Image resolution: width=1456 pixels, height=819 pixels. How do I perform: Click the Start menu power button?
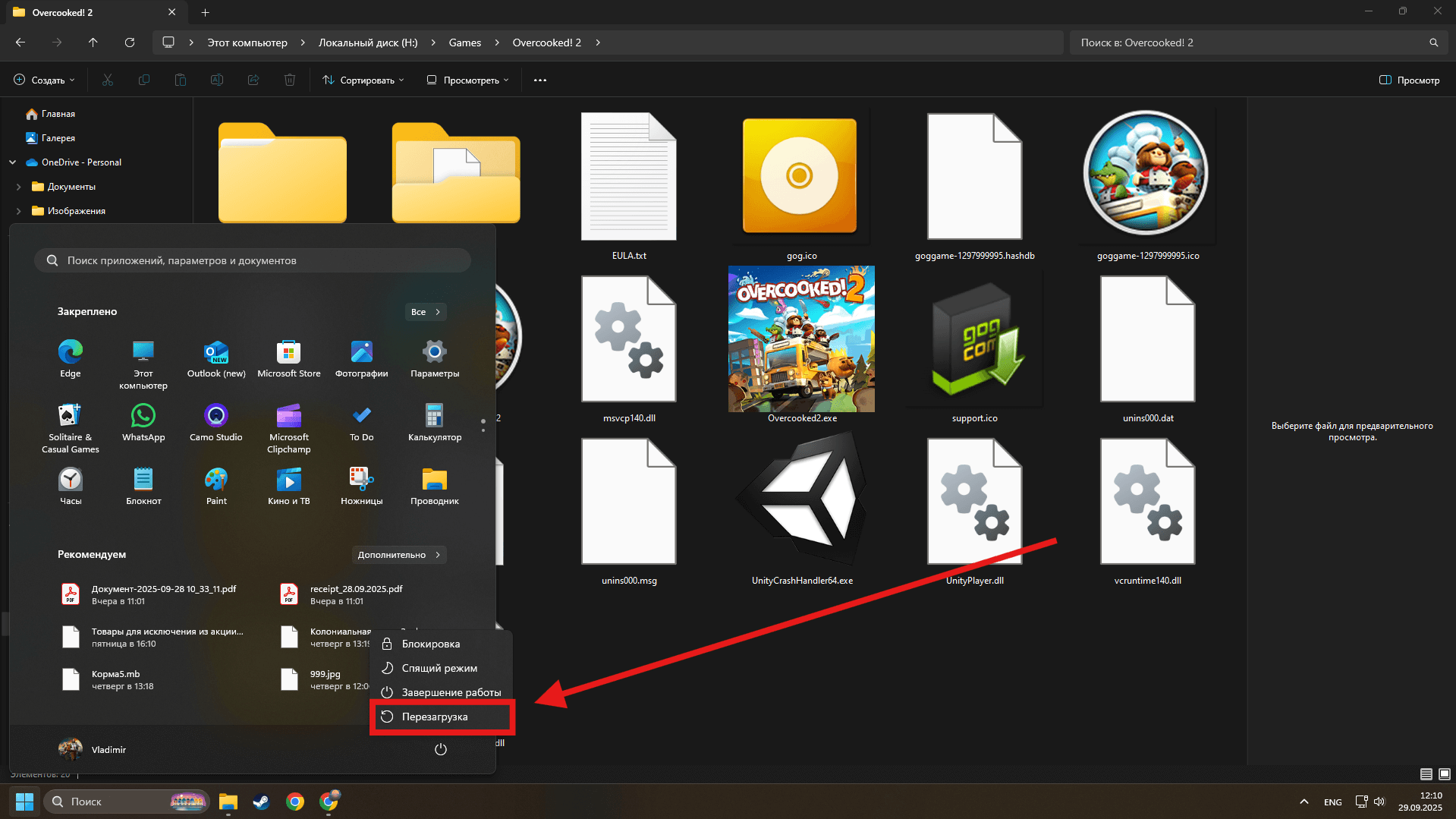(440, 749)
